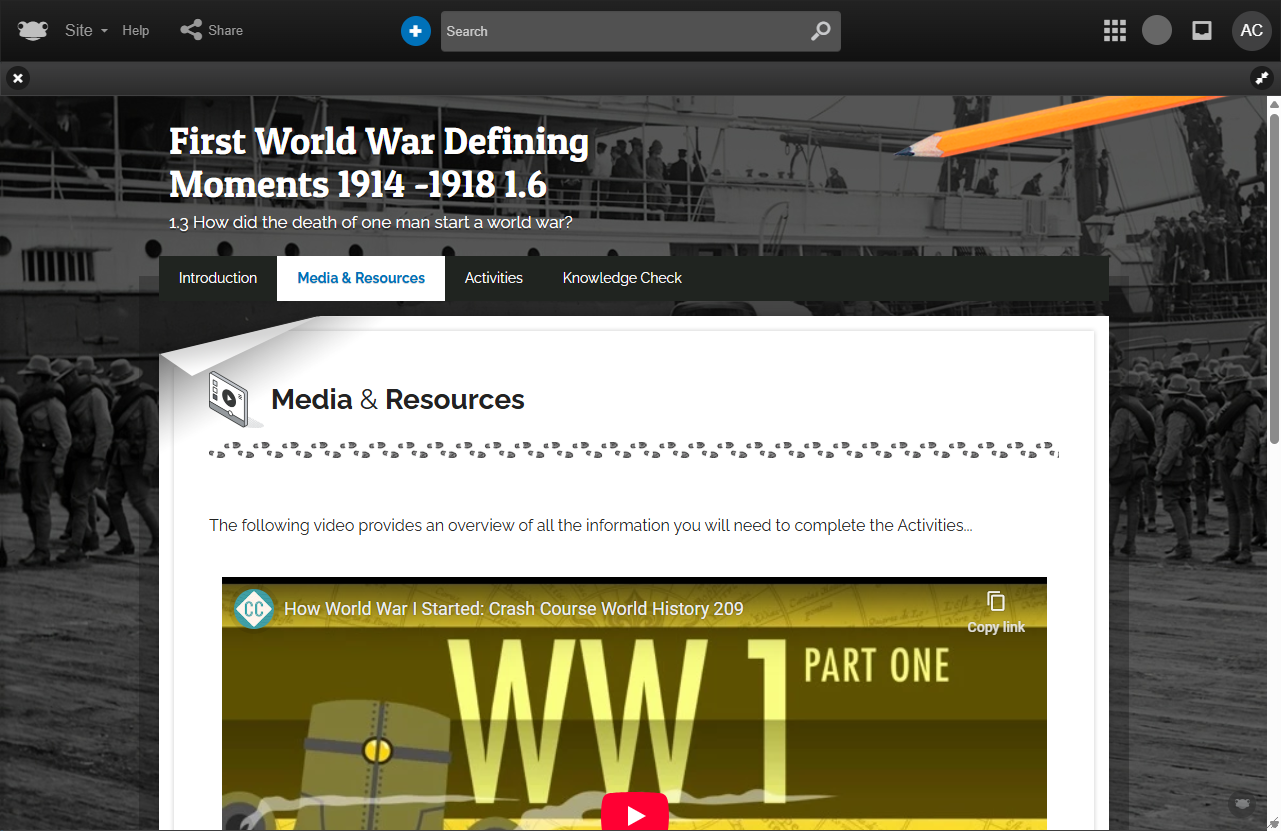Open the apps grid launcher
The width and height of the screenshot is (1281, 831).
(x=1114, y=31)
